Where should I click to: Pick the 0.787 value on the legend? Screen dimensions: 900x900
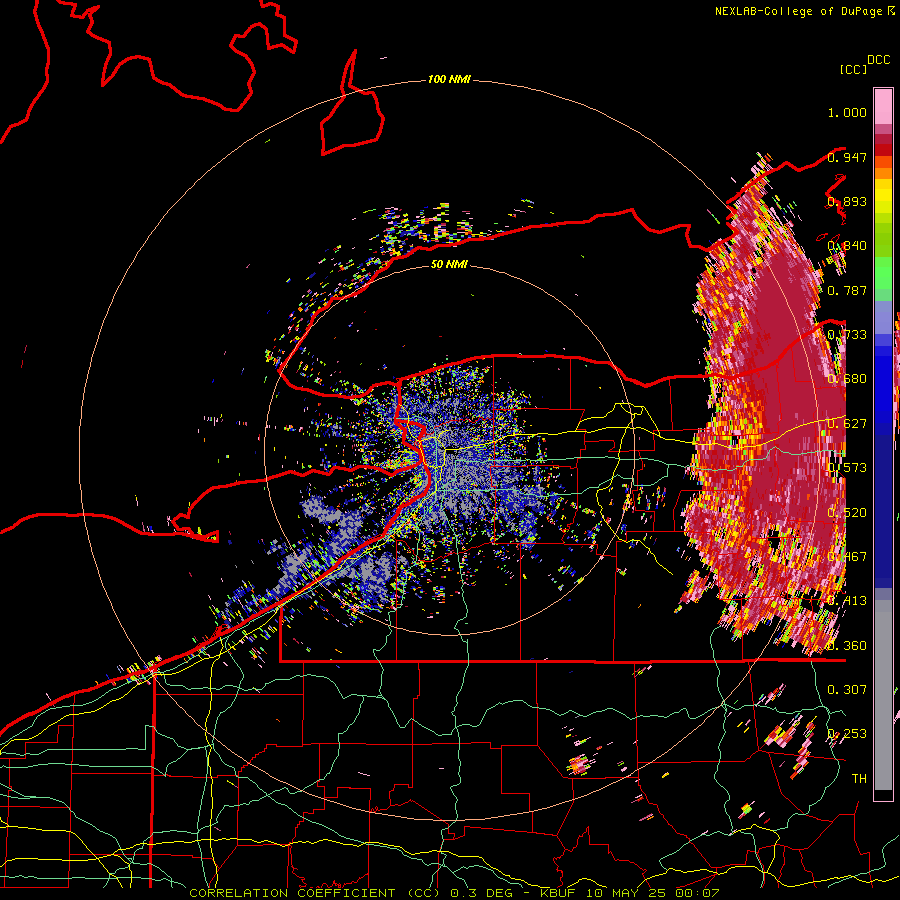(x=847, y=290)
